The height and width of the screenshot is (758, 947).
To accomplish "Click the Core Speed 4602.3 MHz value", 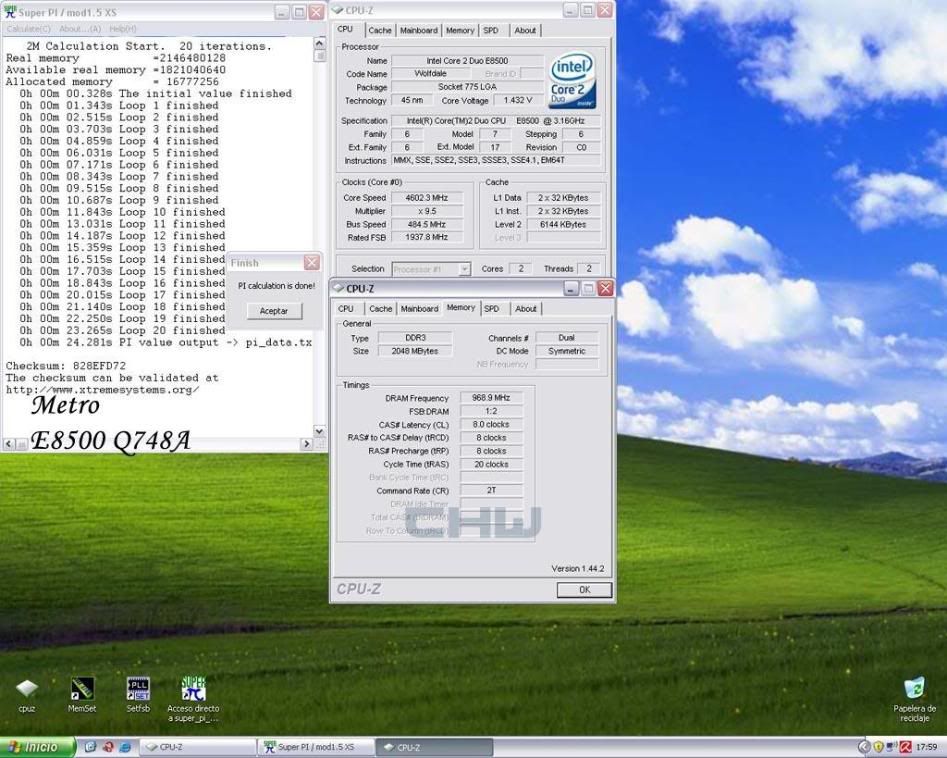I will pos(426,198).
